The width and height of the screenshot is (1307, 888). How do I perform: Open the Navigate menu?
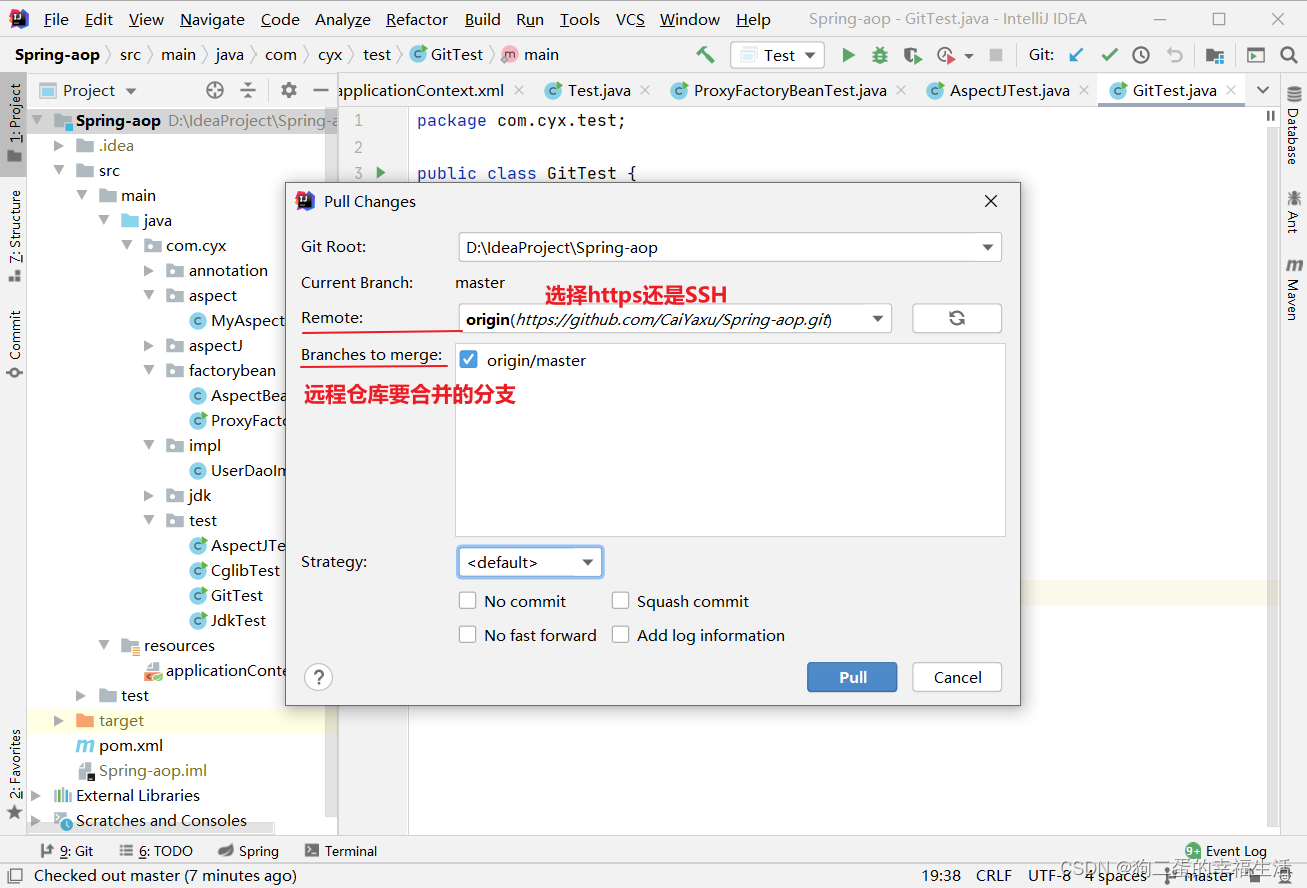pyautogui.click(x=212, y=19)
